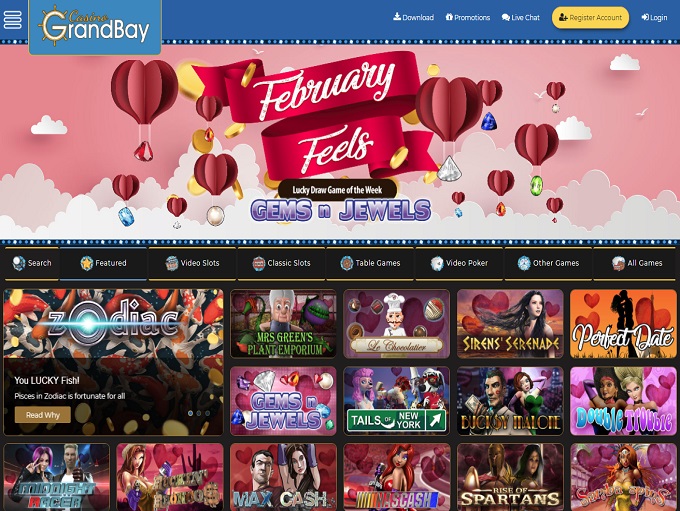Open Rise of Spartans game tile
680x511 pixels.
pyautogui.click(x=510, y=477)
